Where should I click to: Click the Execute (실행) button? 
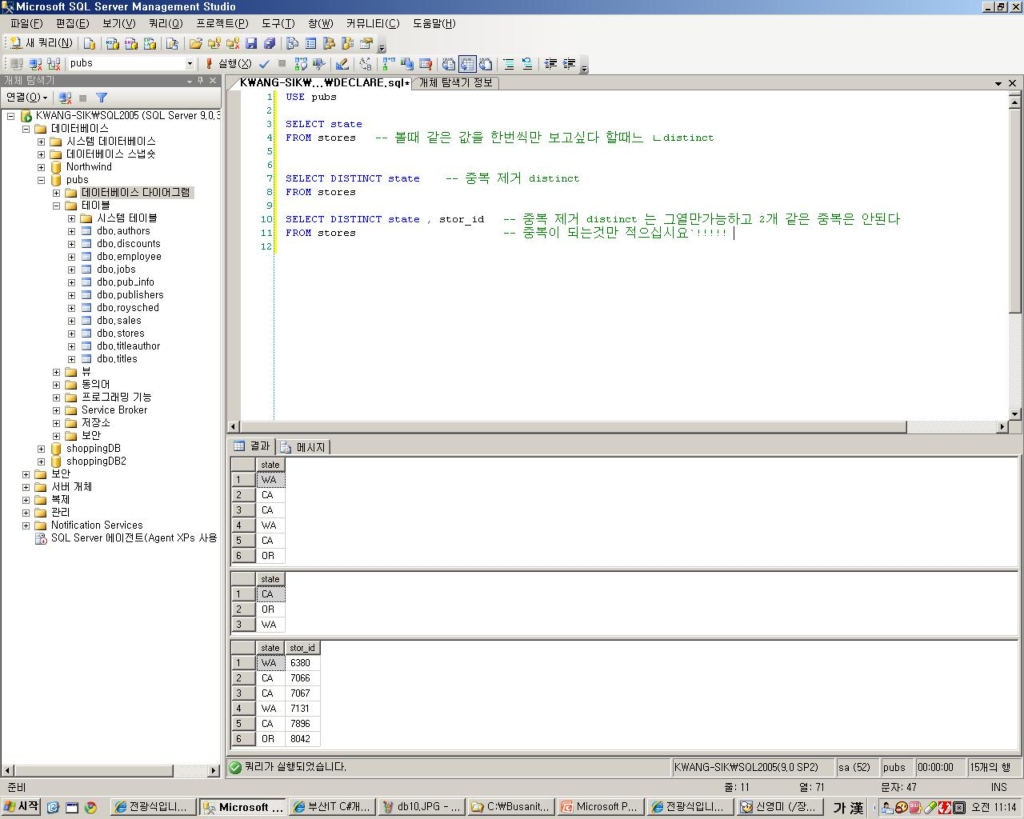(x=229, y=63)
